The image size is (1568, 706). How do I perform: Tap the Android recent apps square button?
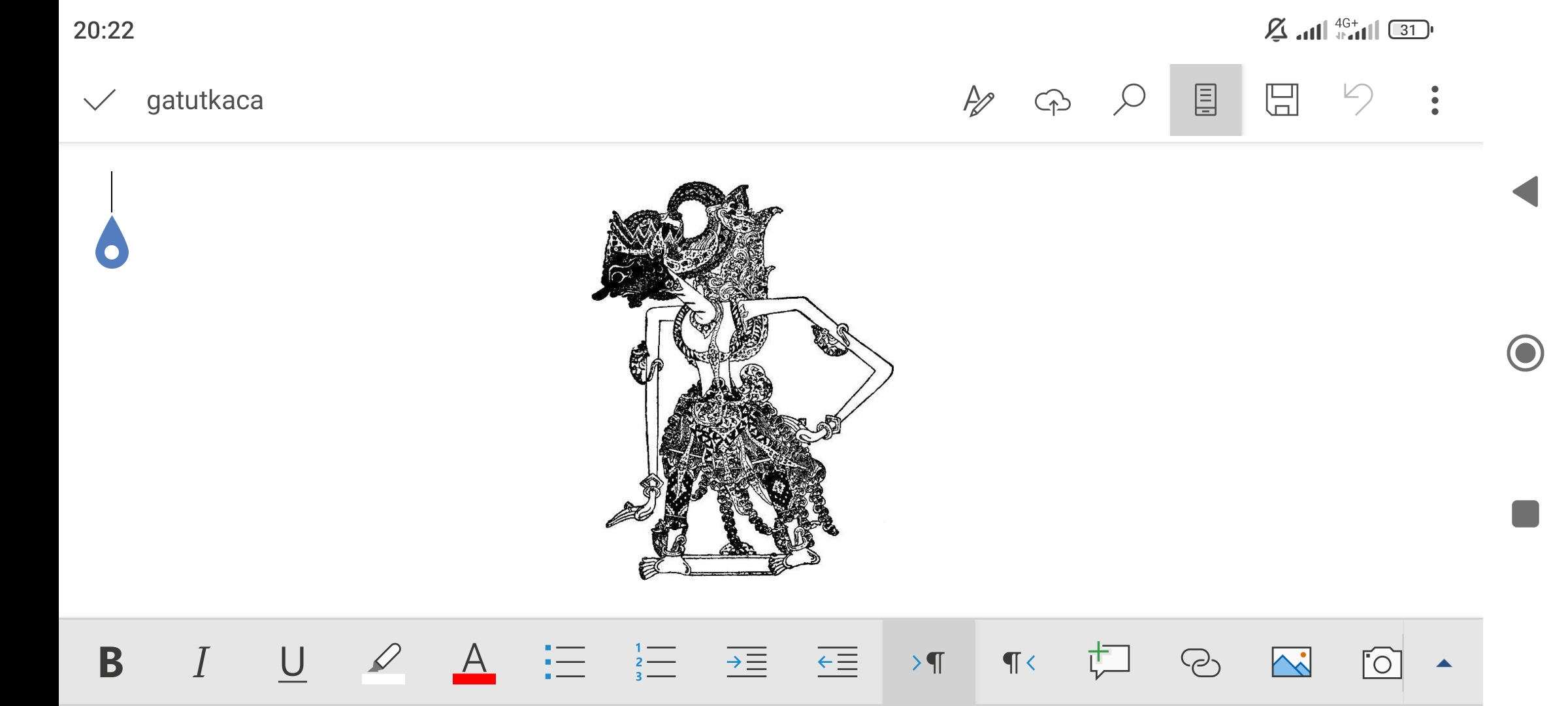click(x=1526, y=514)
